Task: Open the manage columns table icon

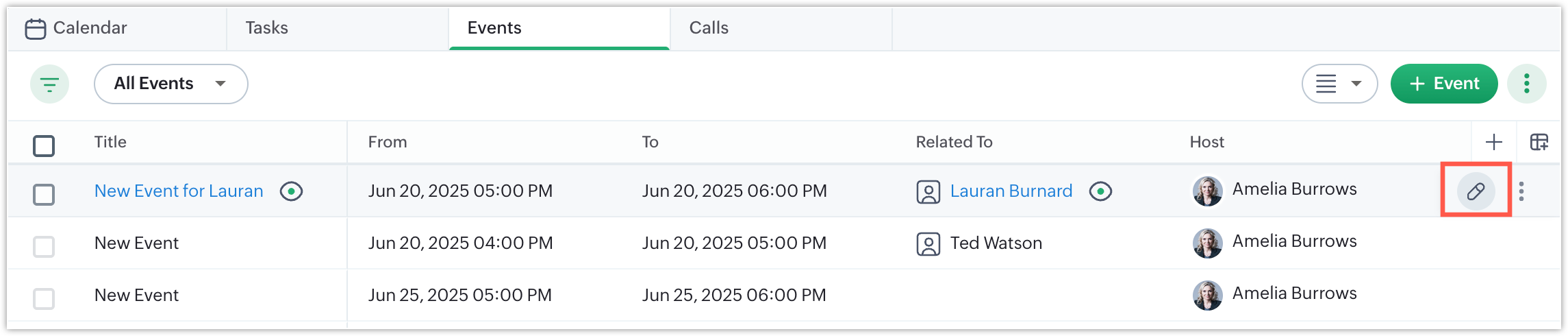Action: click(x=1539, y=142)
